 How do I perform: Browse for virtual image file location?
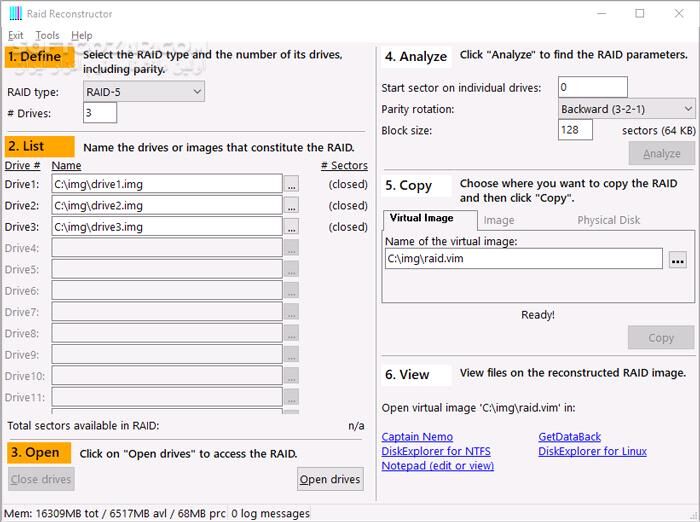click(x=677, y=260)
